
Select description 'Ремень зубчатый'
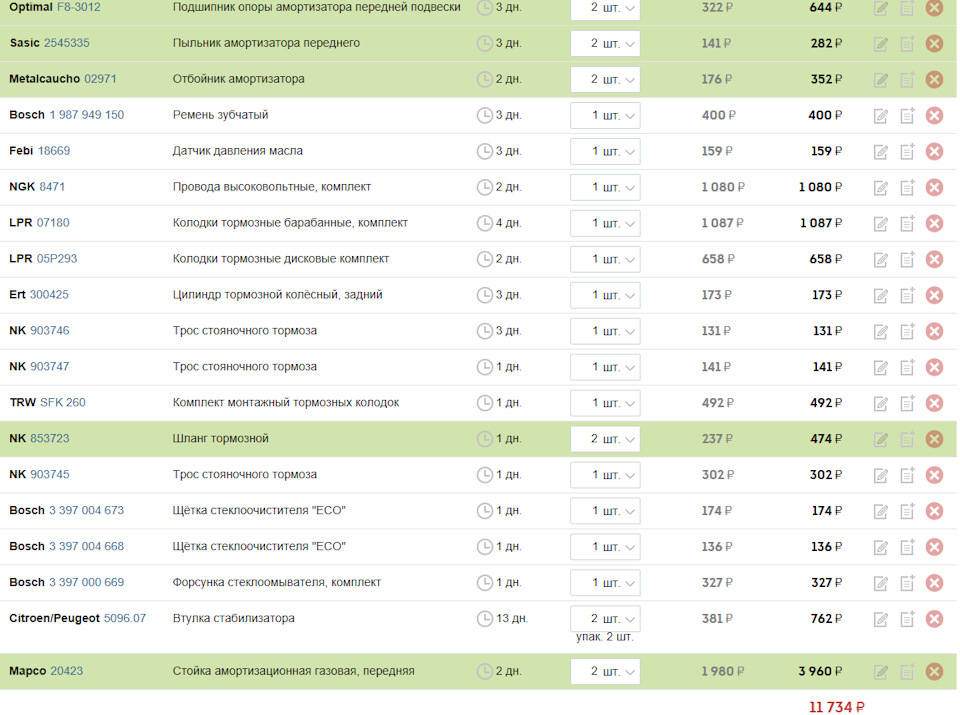pyautogui.click(x=220, y=115)
